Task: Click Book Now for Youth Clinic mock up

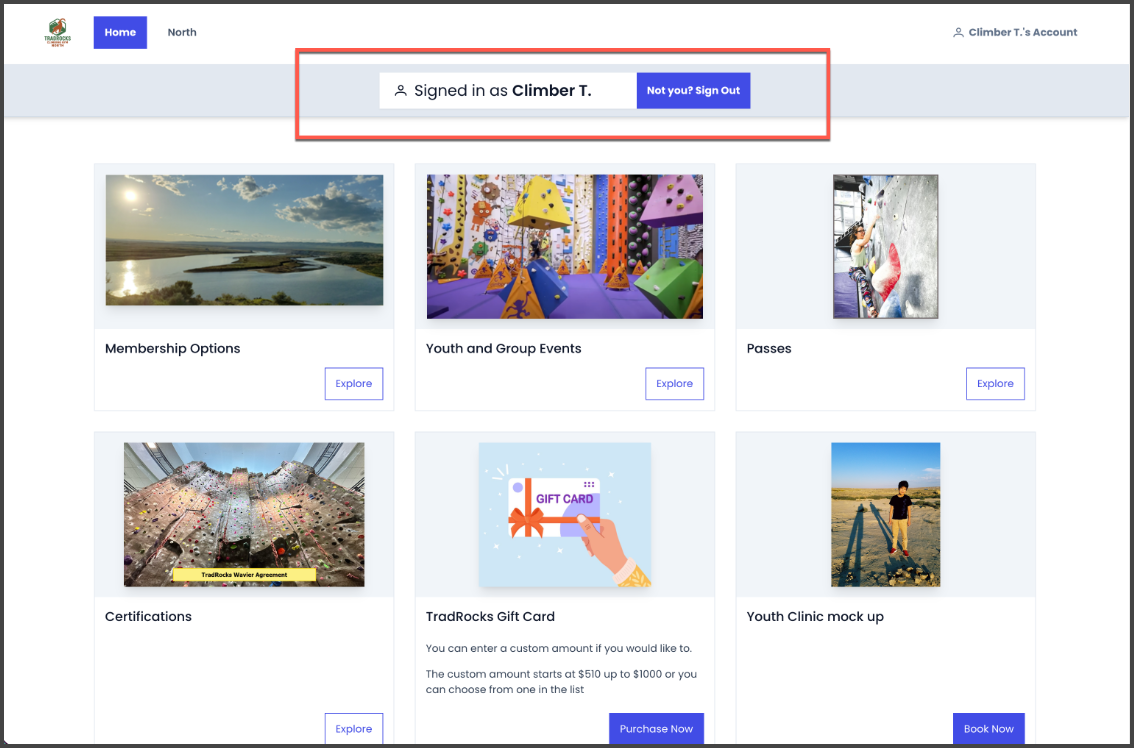Action: tap(989, 728)
